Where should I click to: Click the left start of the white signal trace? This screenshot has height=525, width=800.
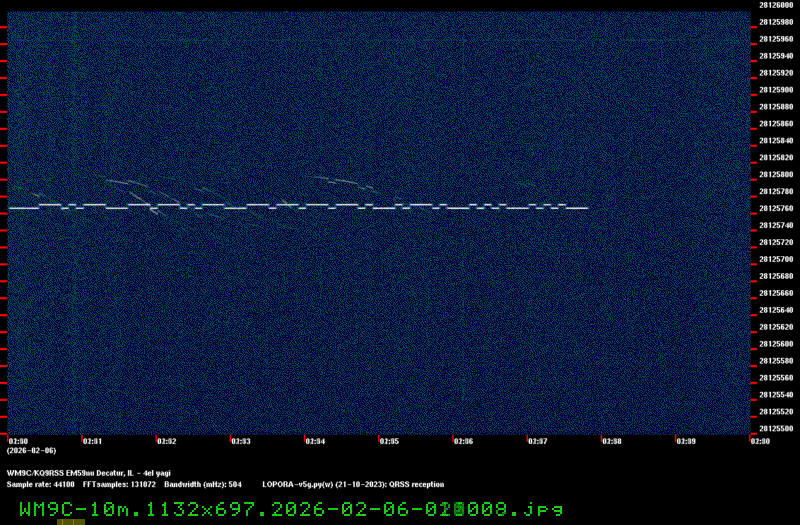[12, 208]
